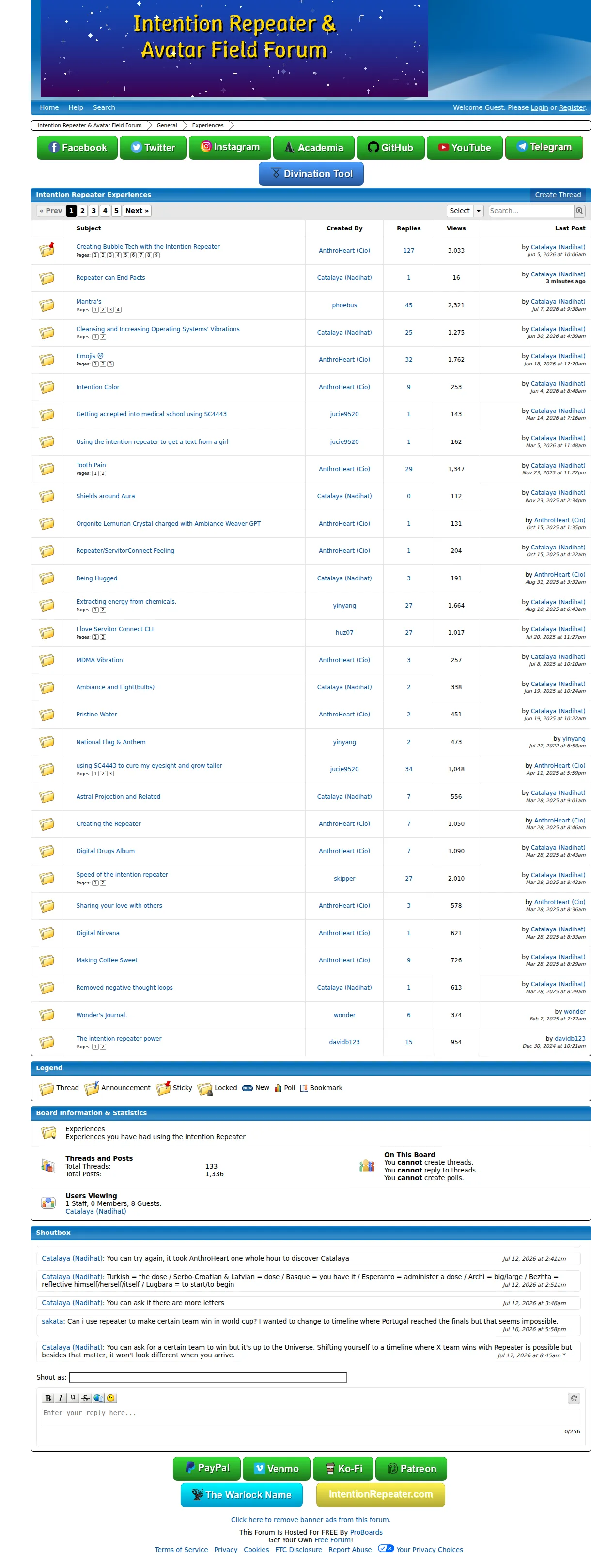Open the smiley emoji picker in shoutbox
The width and height of the screenshot is (591, 1568).
[111, 1398]
